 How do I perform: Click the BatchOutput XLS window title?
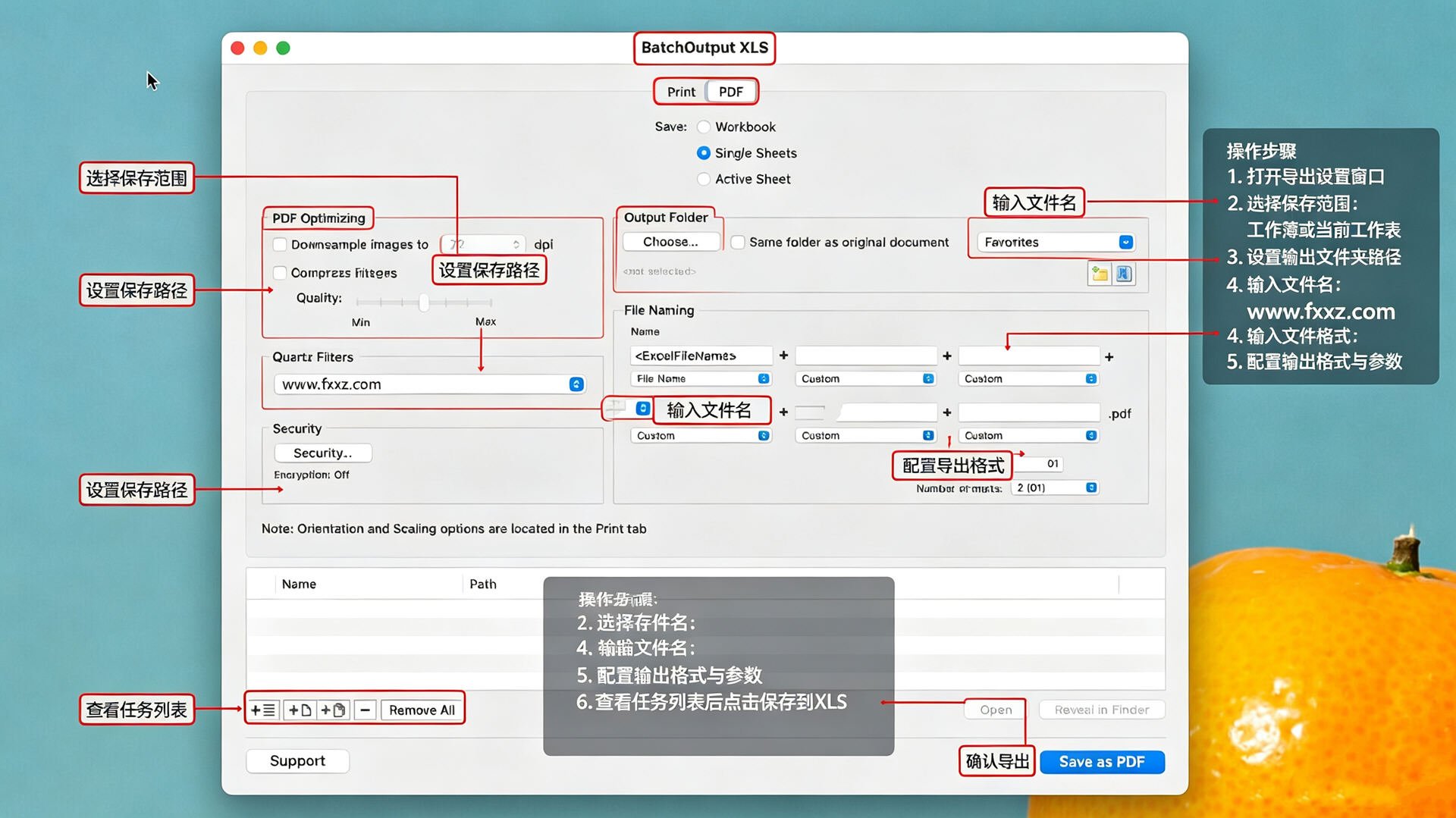(704, 47)
